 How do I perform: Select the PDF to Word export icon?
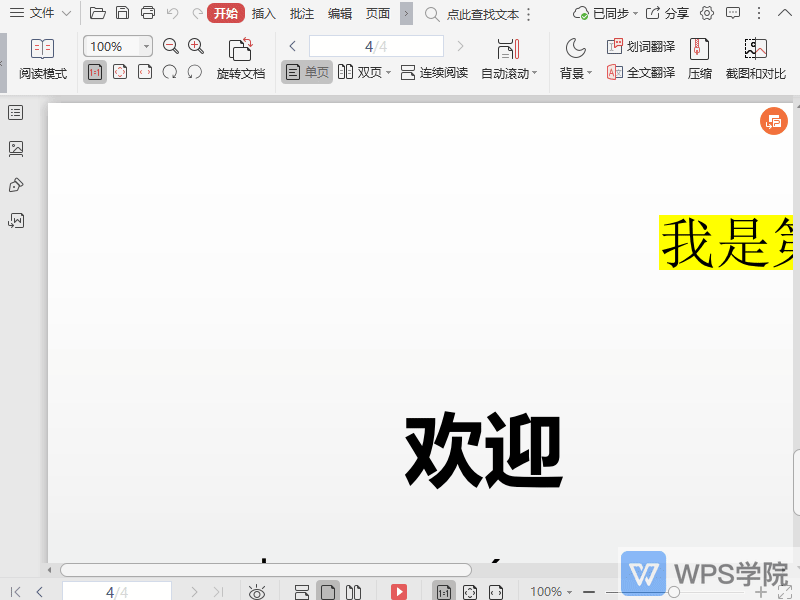point(14,220)
